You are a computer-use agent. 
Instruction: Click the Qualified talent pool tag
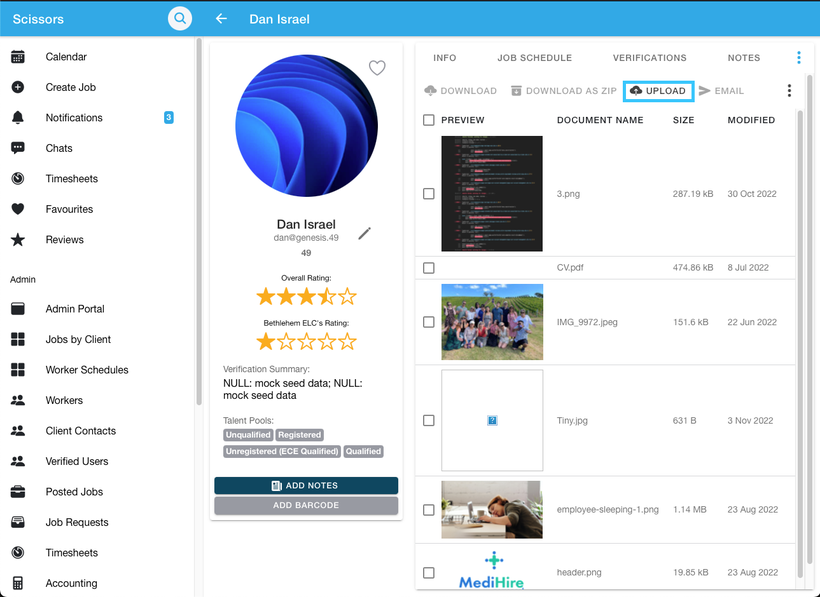tap(363, 452)
